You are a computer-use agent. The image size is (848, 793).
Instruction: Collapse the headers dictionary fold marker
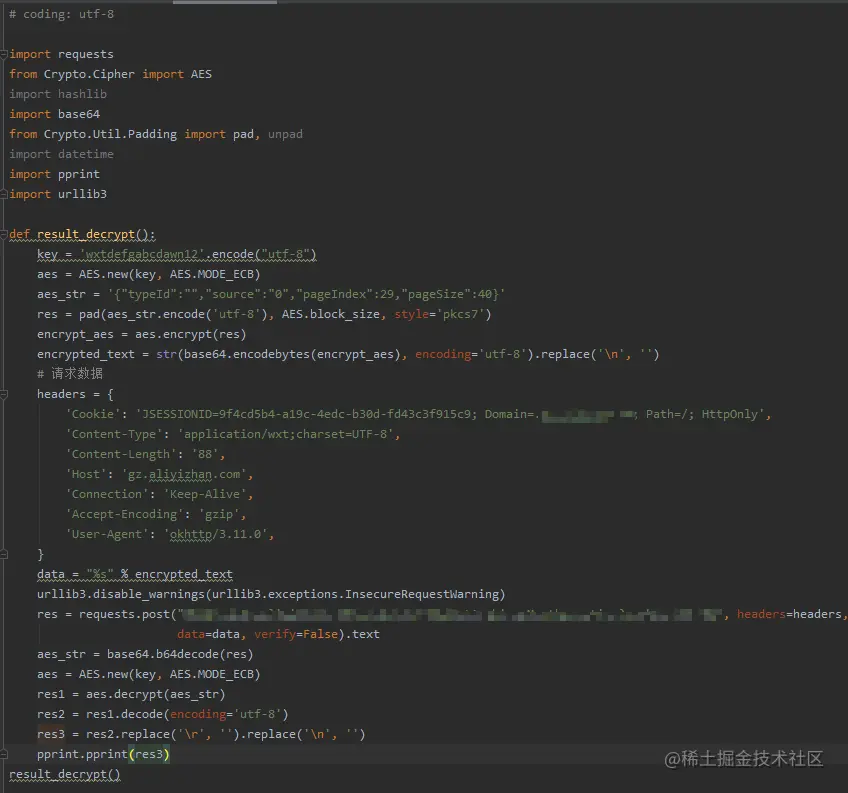tap(4, 394)
